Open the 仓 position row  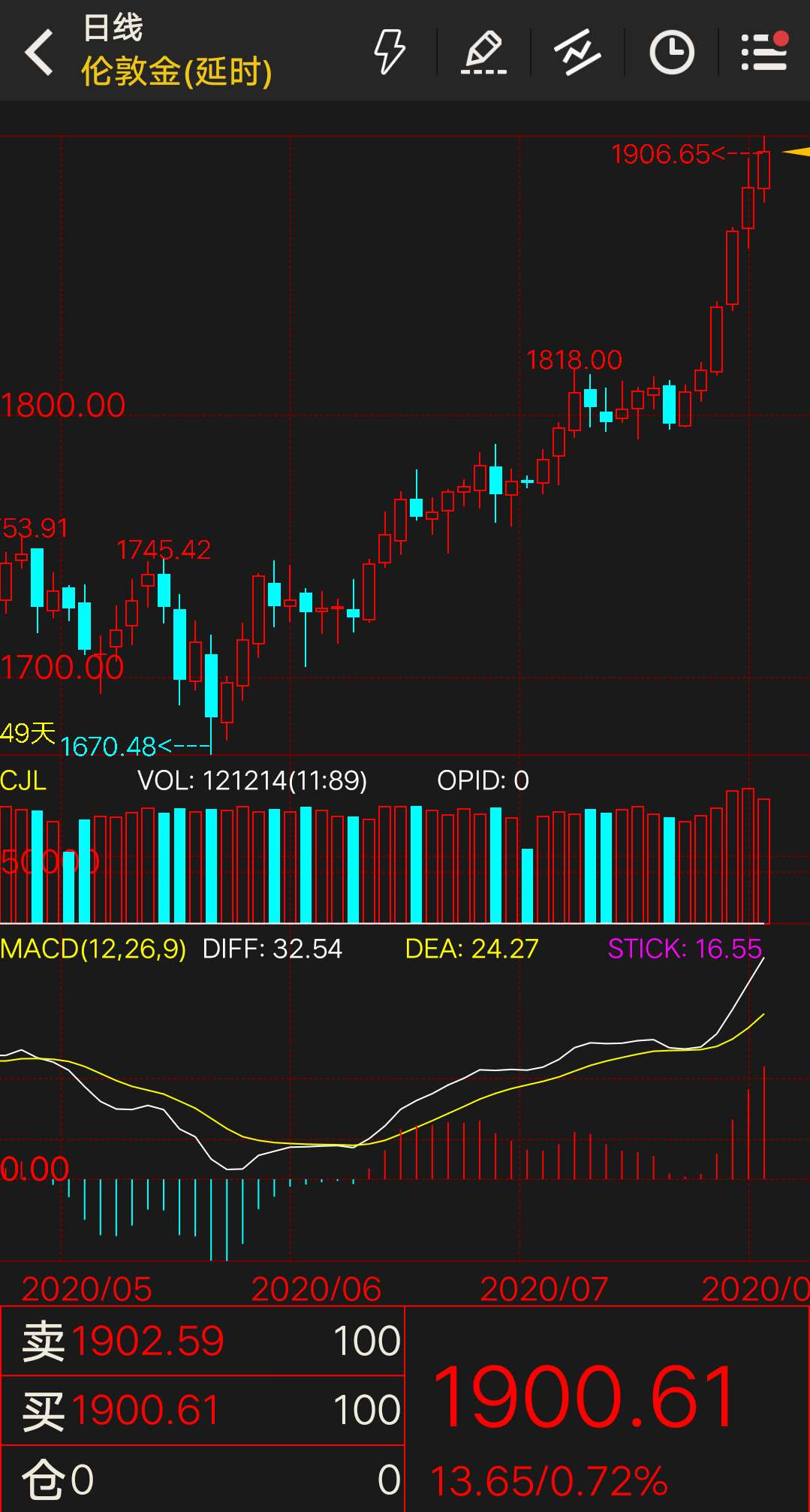[203, 1479]
